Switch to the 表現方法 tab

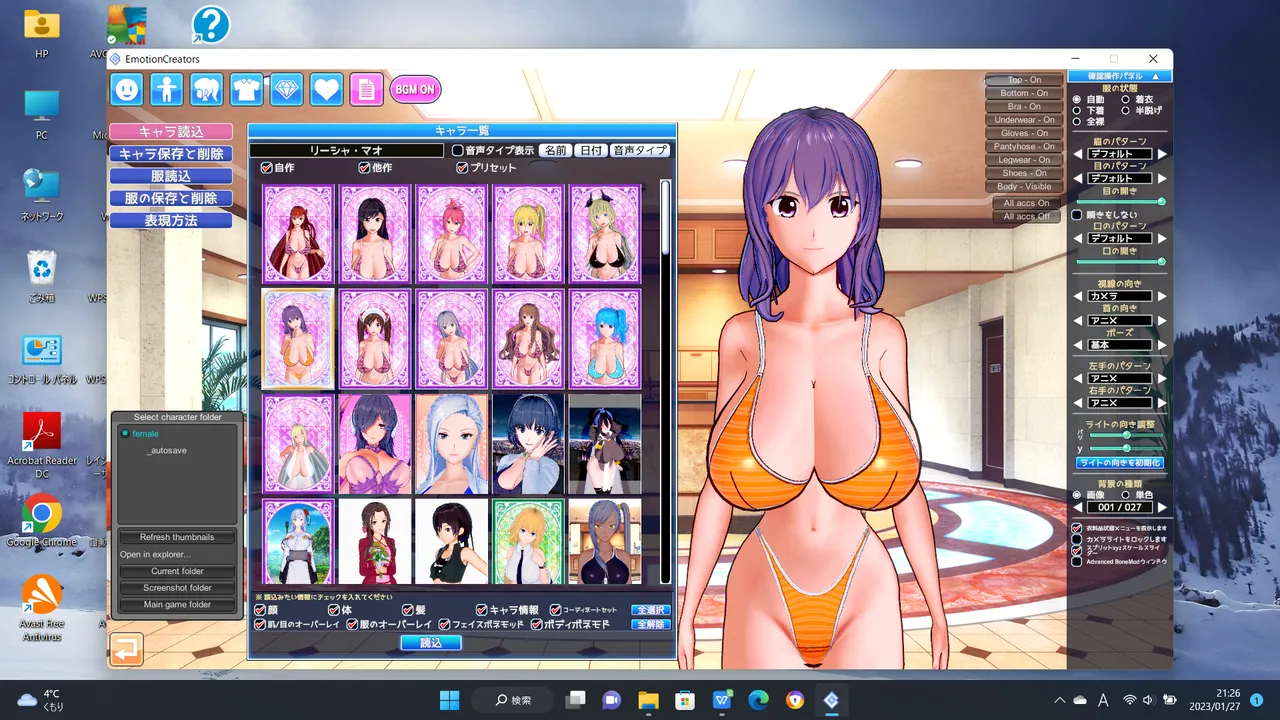pyautogui.click(x=171, y=220)
